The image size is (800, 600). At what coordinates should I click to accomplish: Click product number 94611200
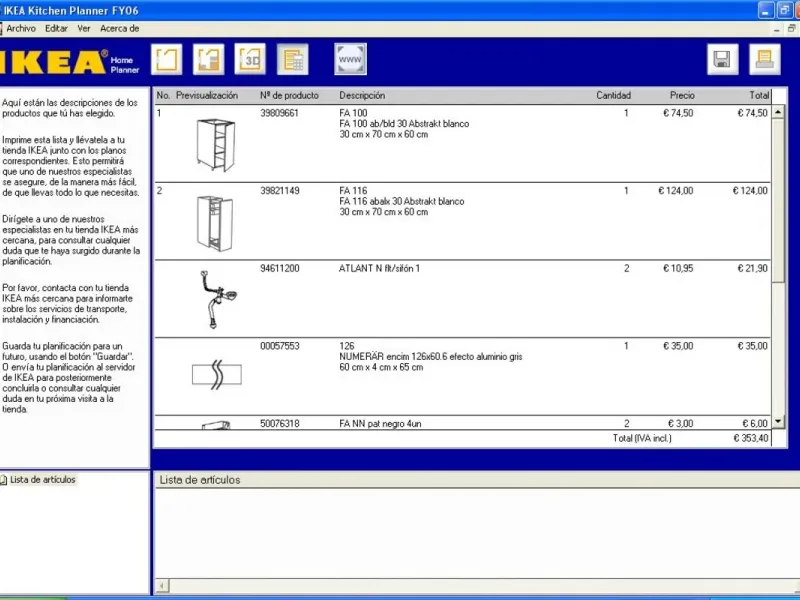(280, 268)
